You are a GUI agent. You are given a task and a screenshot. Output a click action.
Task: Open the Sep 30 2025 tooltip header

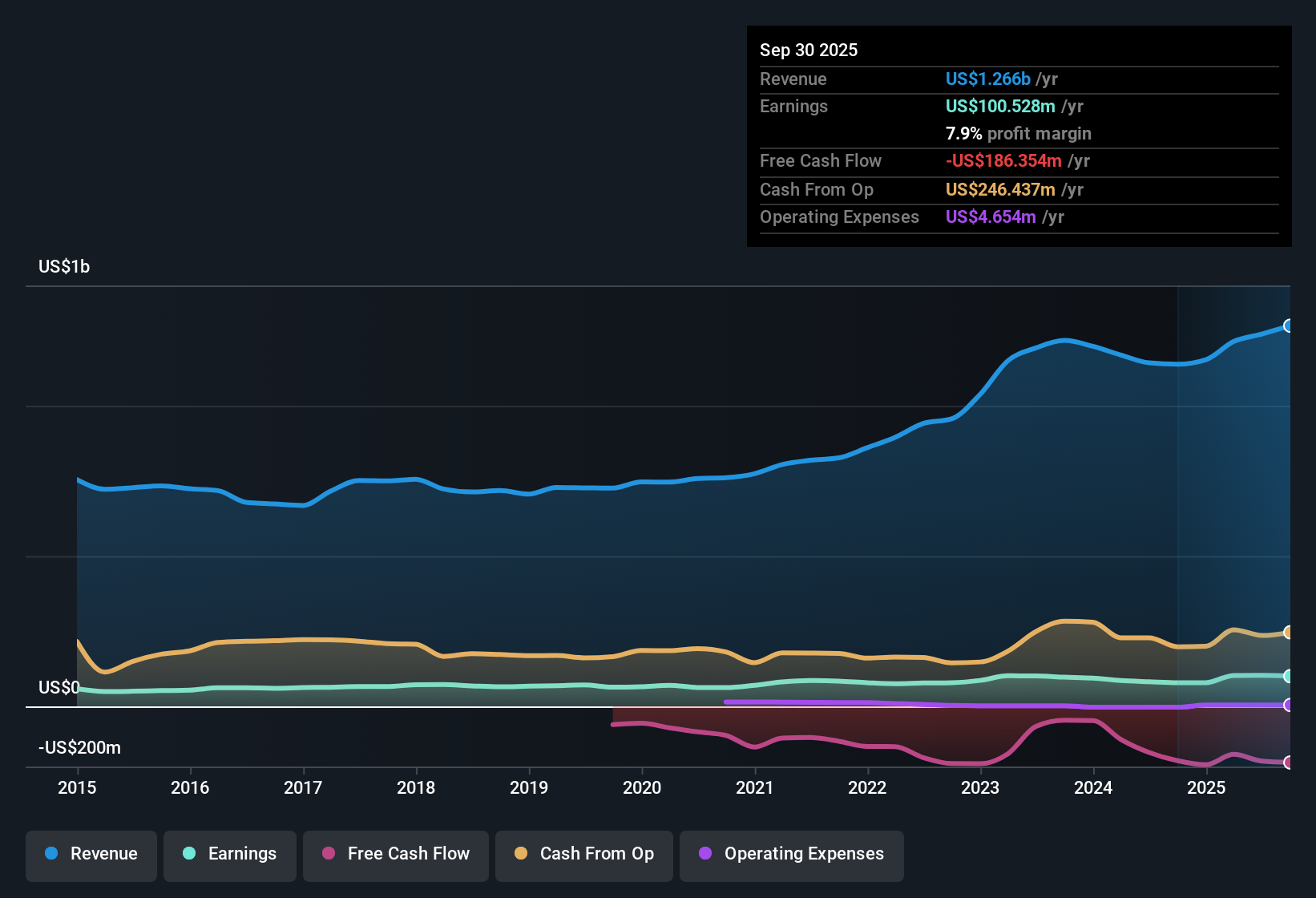(809, 50)
